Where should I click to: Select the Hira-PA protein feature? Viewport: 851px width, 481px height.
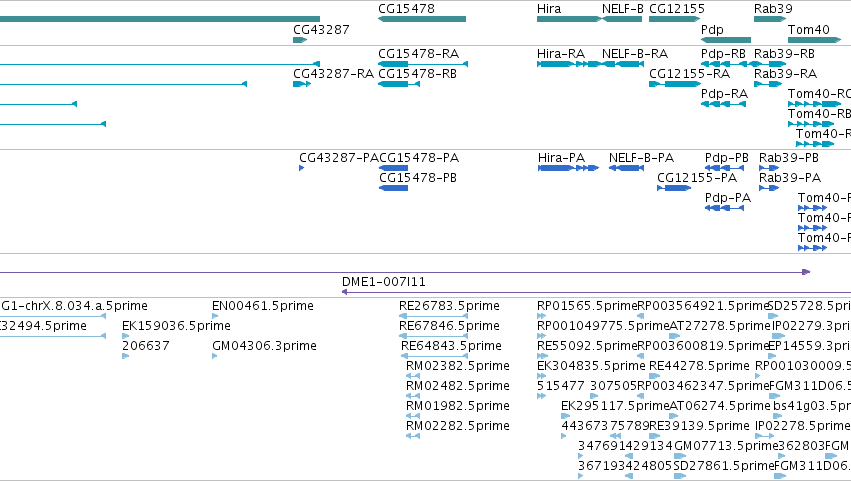[x=568, y=168]
